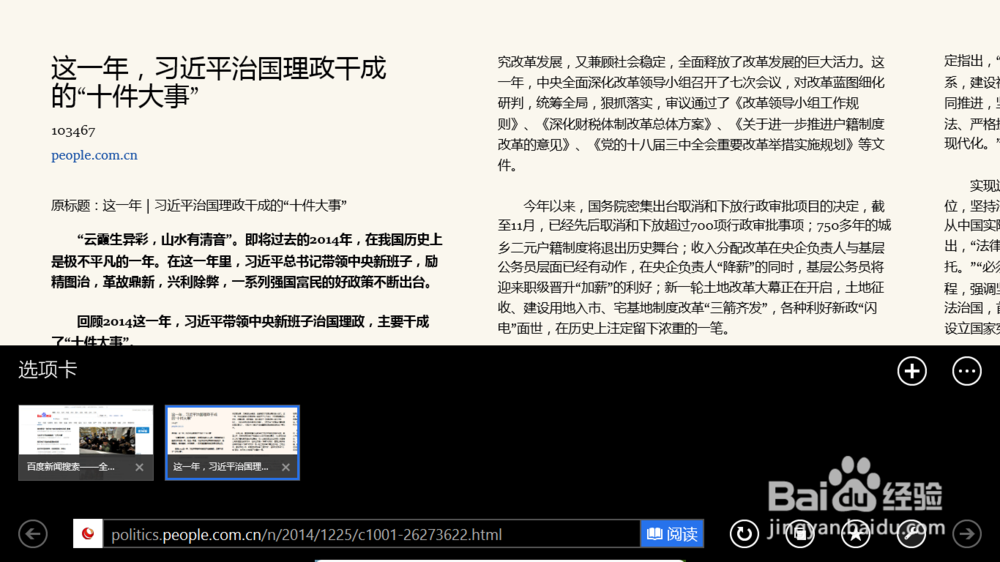Click the article title 这一年，习近平治国理政干成

219,82
